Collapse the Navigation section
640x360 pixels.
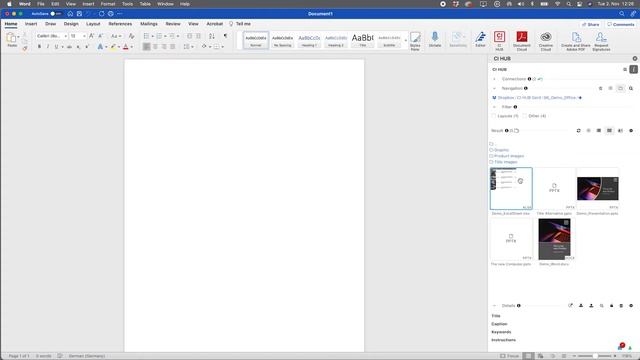[x=494, y=88]
